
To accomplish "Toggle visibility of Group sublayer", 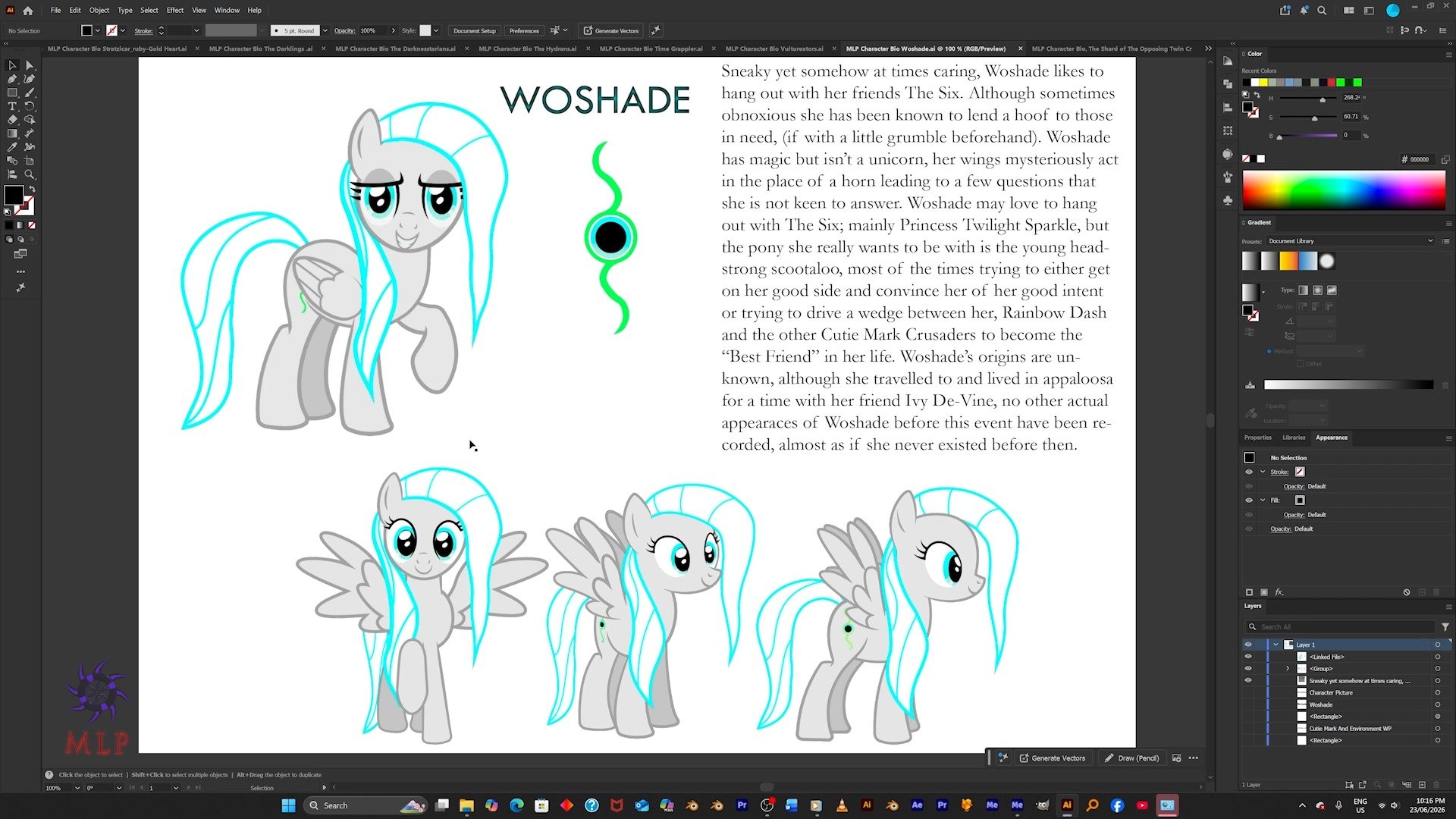I will coord(1248,669).
